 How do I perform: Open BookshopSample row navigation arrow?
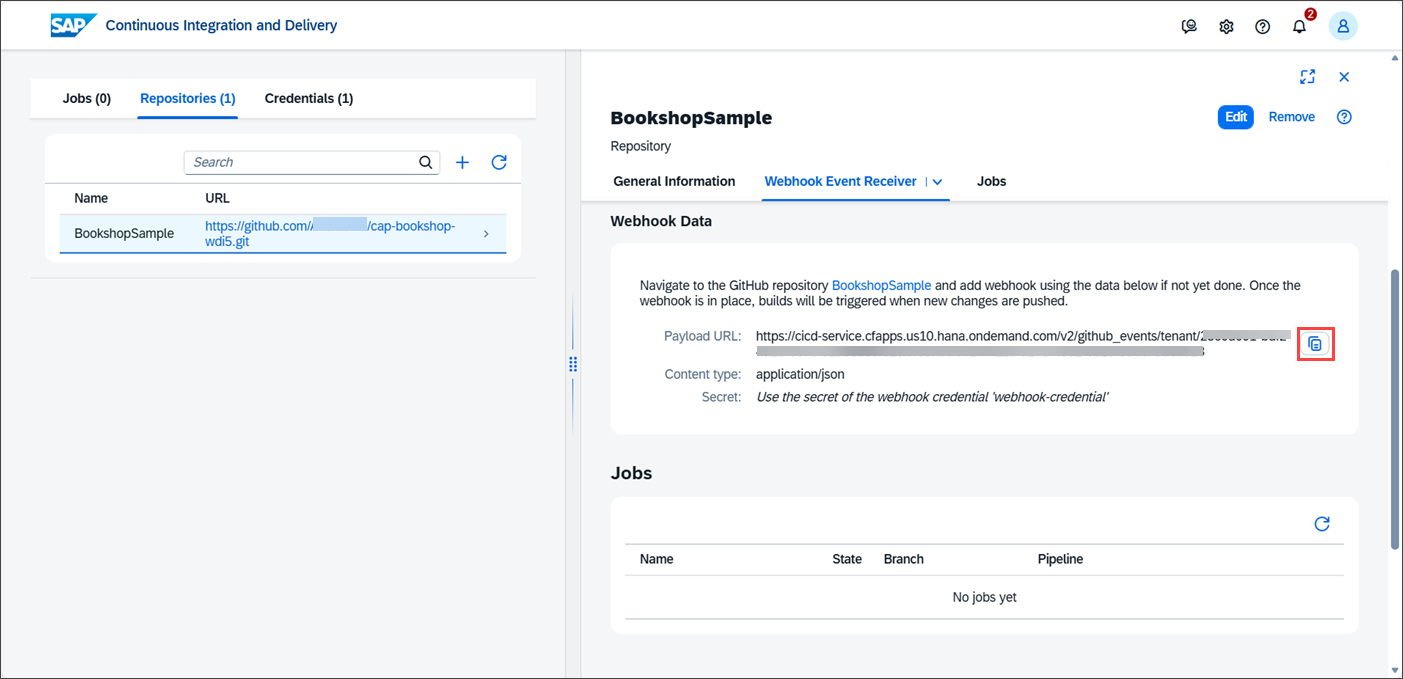click(486, 234)
